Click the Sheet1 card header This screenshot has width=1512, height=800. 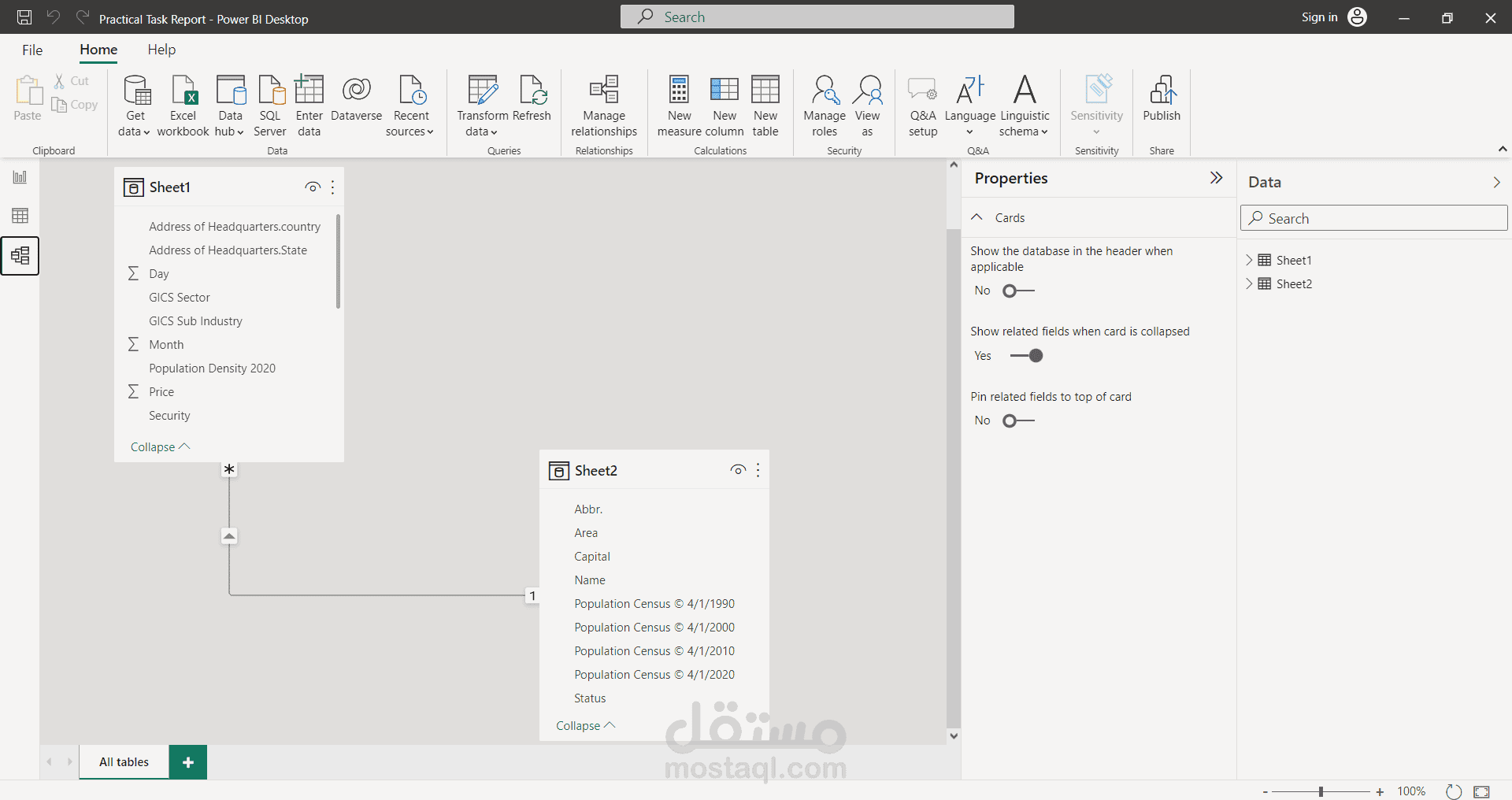228,187
